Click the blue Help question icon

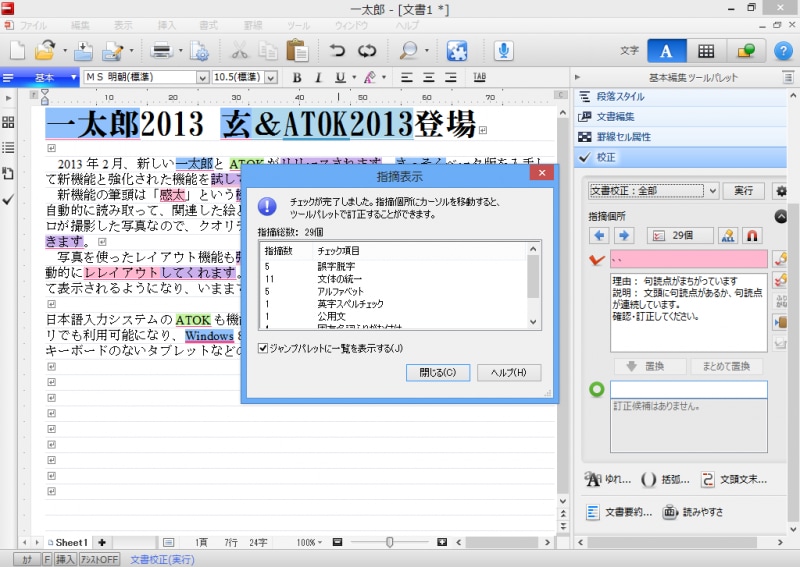point(783,51)
